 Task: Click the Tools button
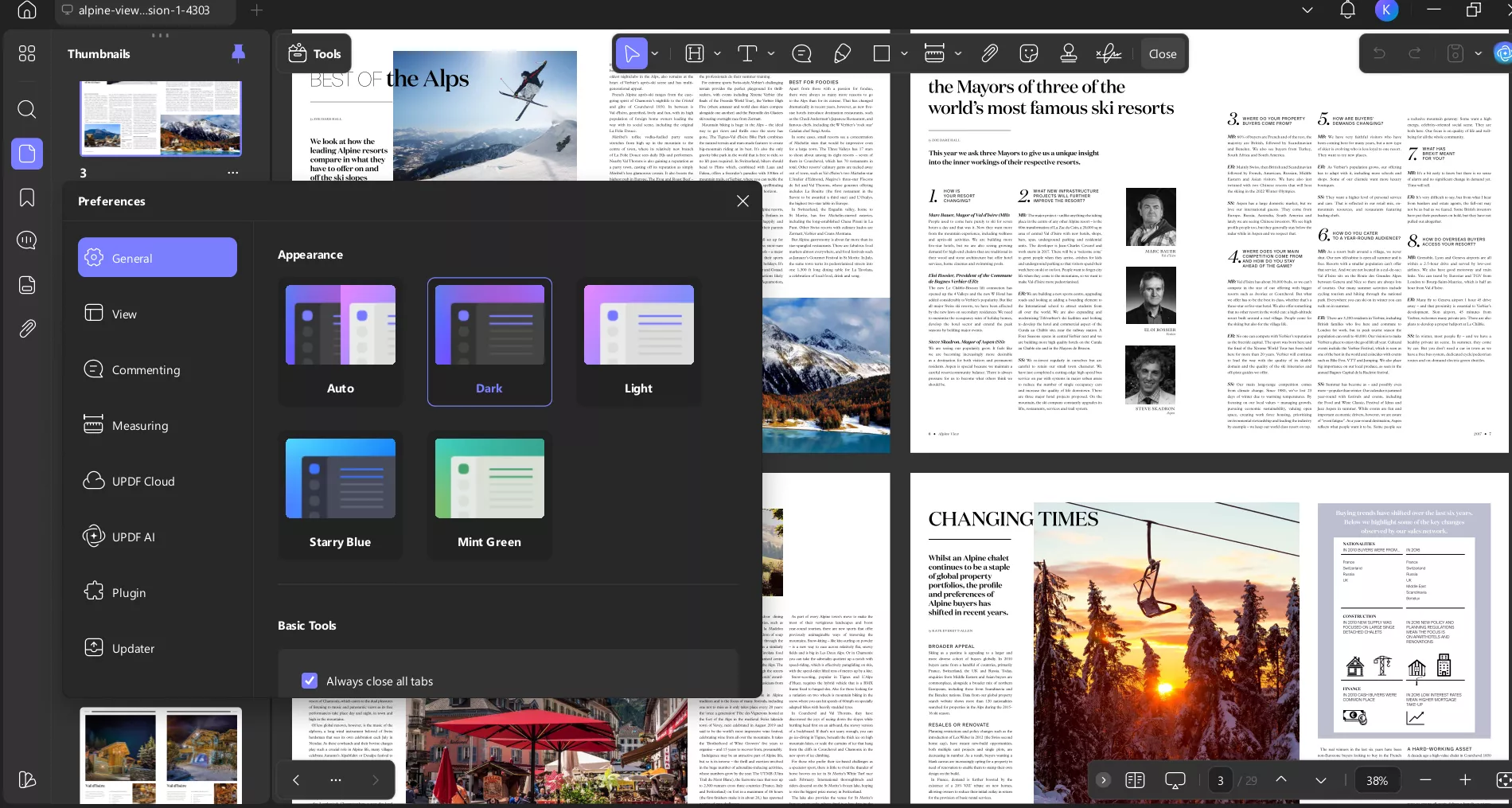tap(314, 53)
